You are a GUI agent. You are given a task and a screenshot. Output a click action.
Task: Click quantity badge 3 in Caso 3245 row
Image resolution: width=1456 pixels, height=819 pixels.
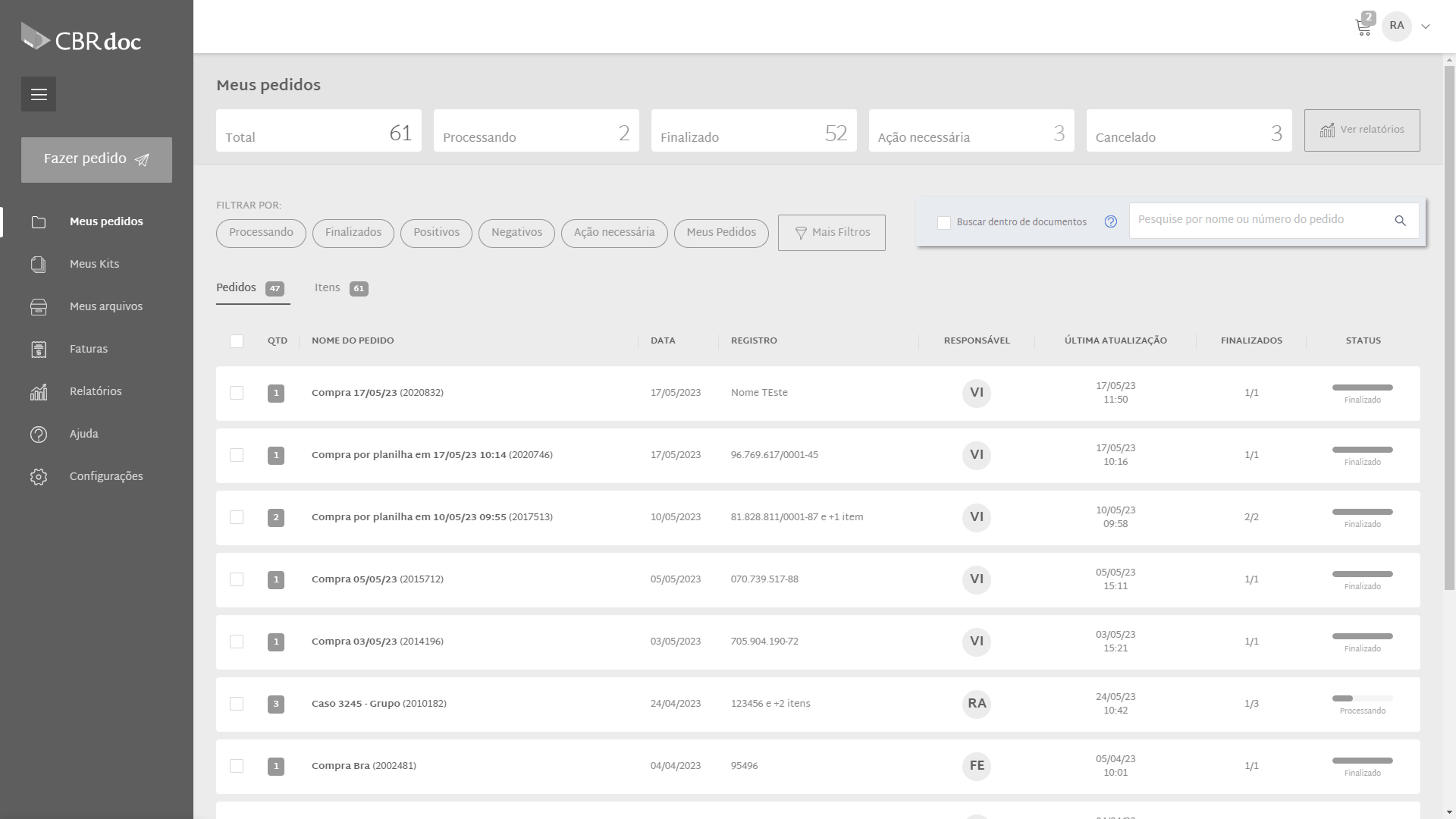click(x=276, y=704)
